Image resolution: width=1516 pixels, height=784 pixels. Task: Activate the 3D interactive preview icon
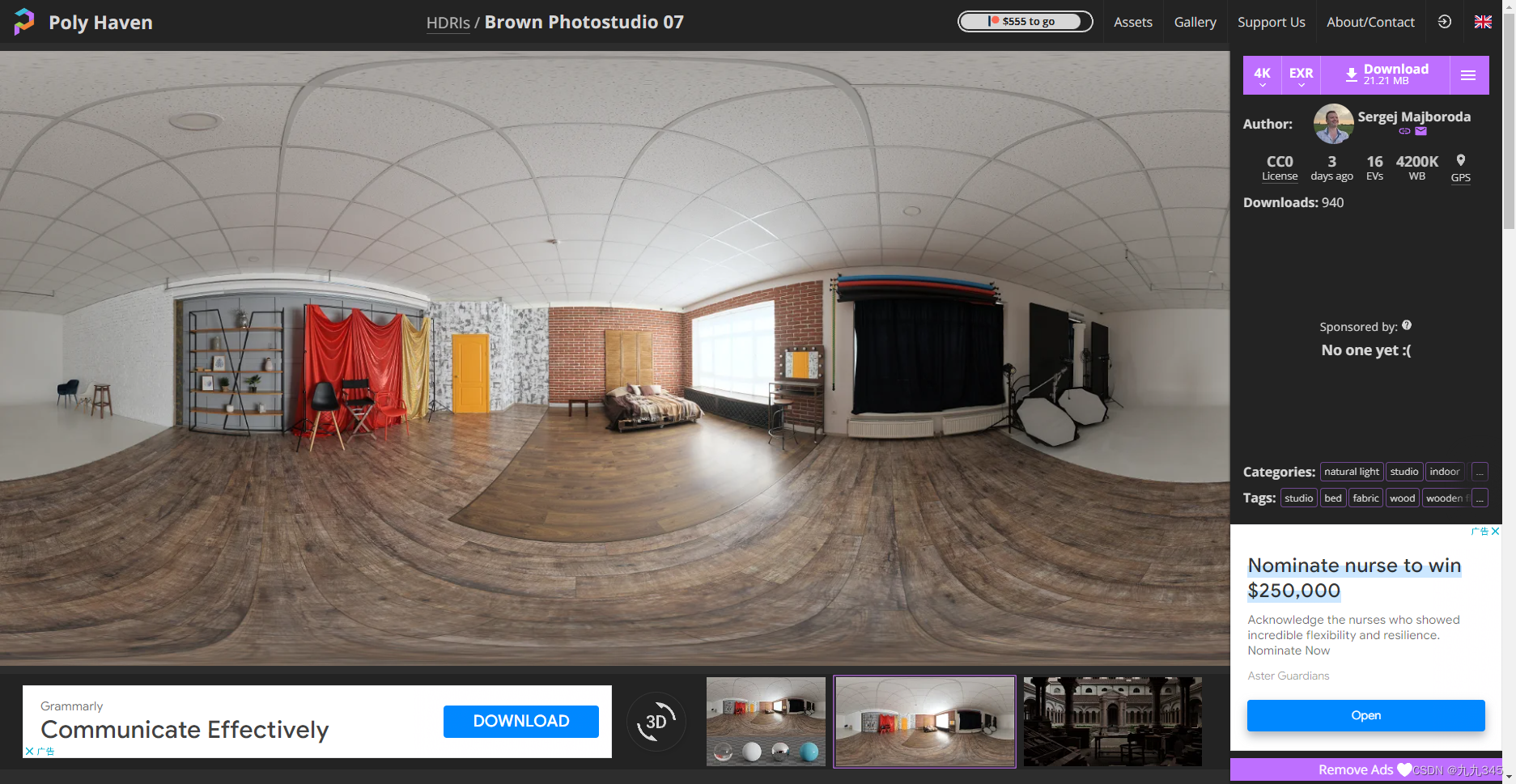[x=656, y=721]
